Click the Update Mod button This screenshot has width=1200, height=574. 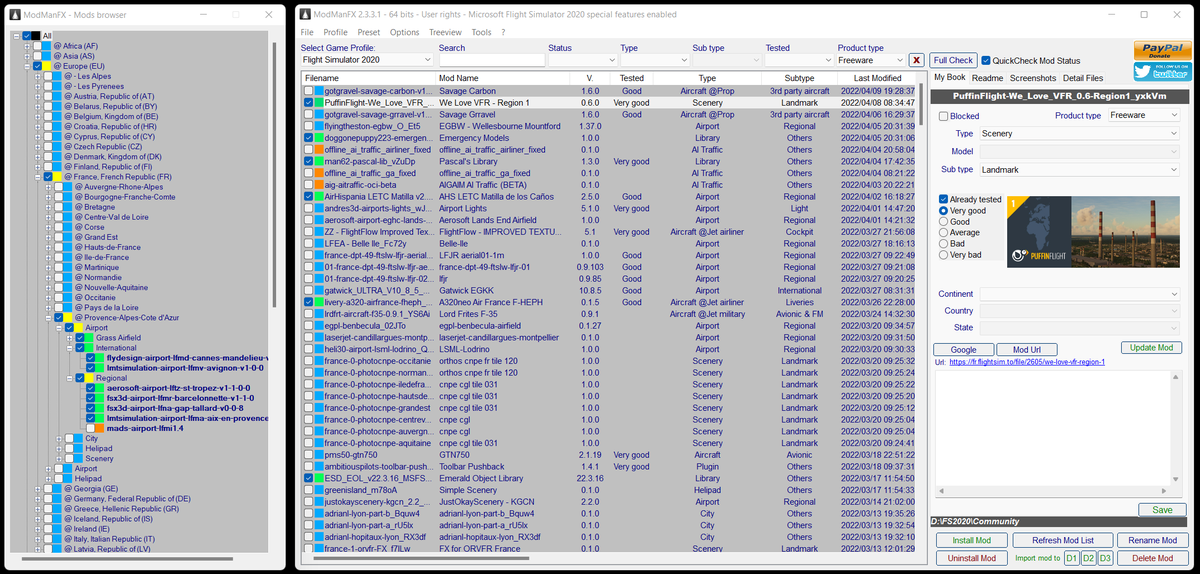click(x=1151, y=347)
